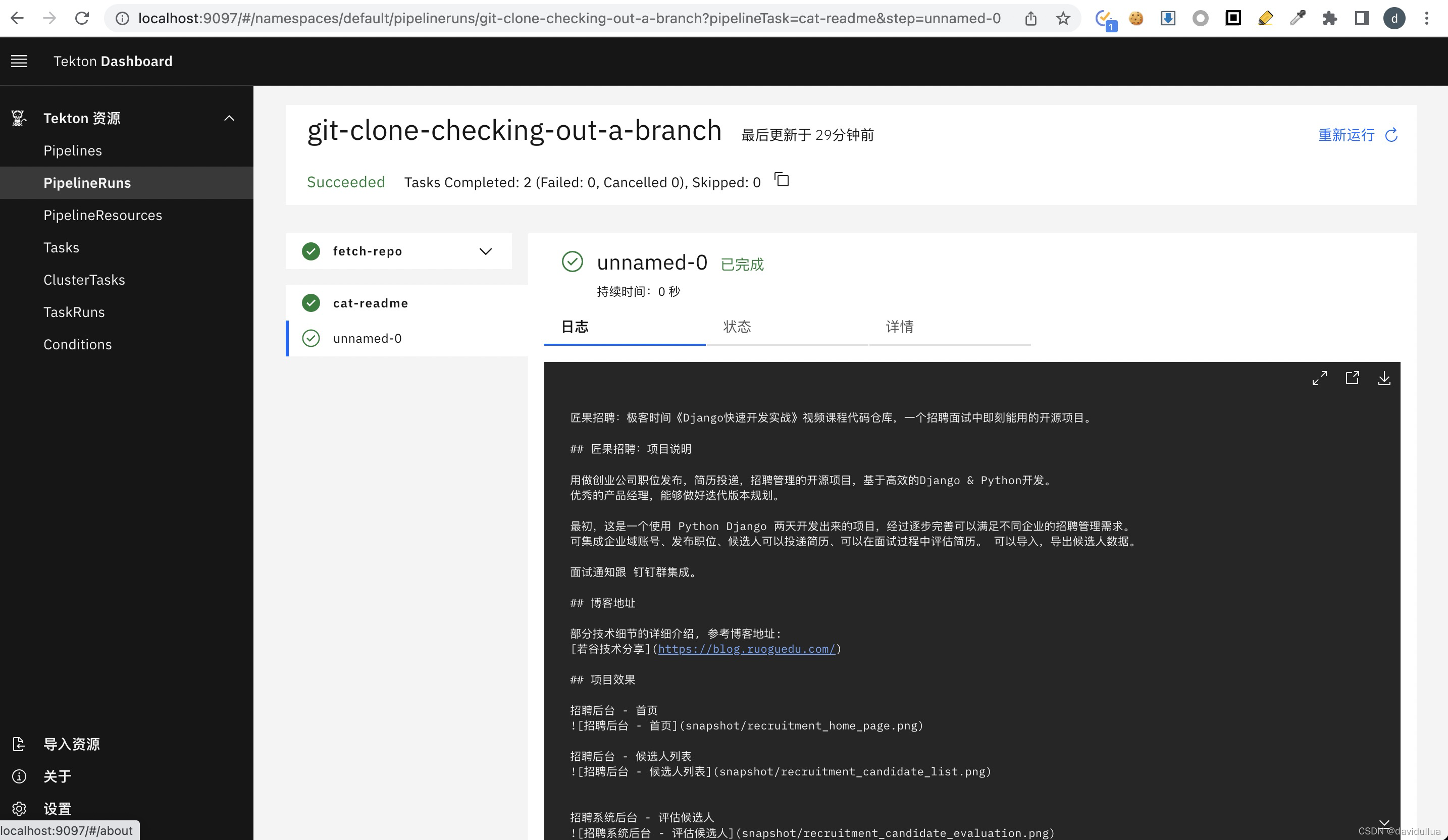Viewport: 1448px width, 840px height.
Task: Click the browser forward arrow
Action: point(49,18)
